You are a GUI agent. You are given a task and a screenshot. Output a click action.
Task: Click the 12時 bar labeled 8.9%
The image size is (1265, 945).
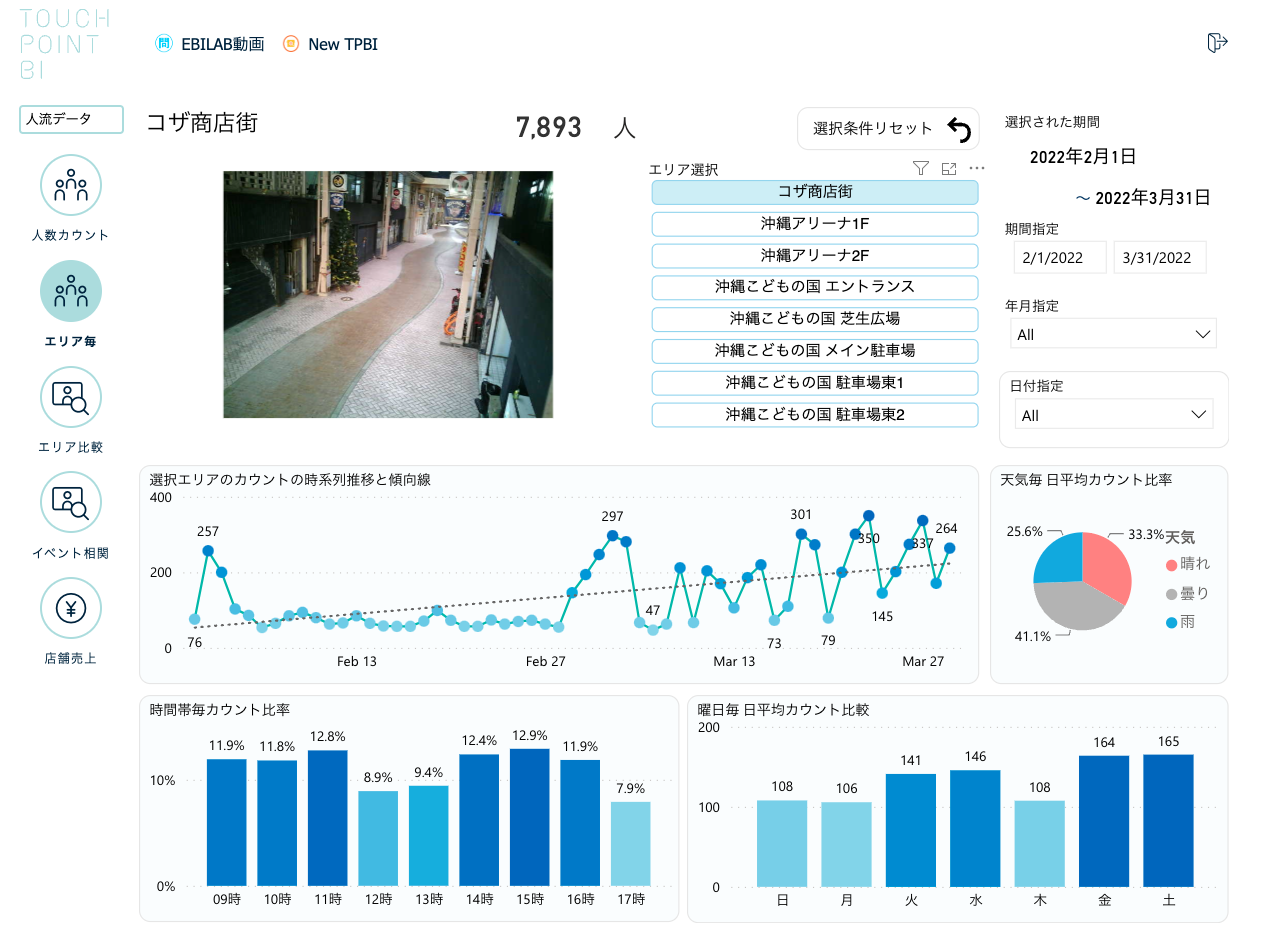[x=378, y=839]
